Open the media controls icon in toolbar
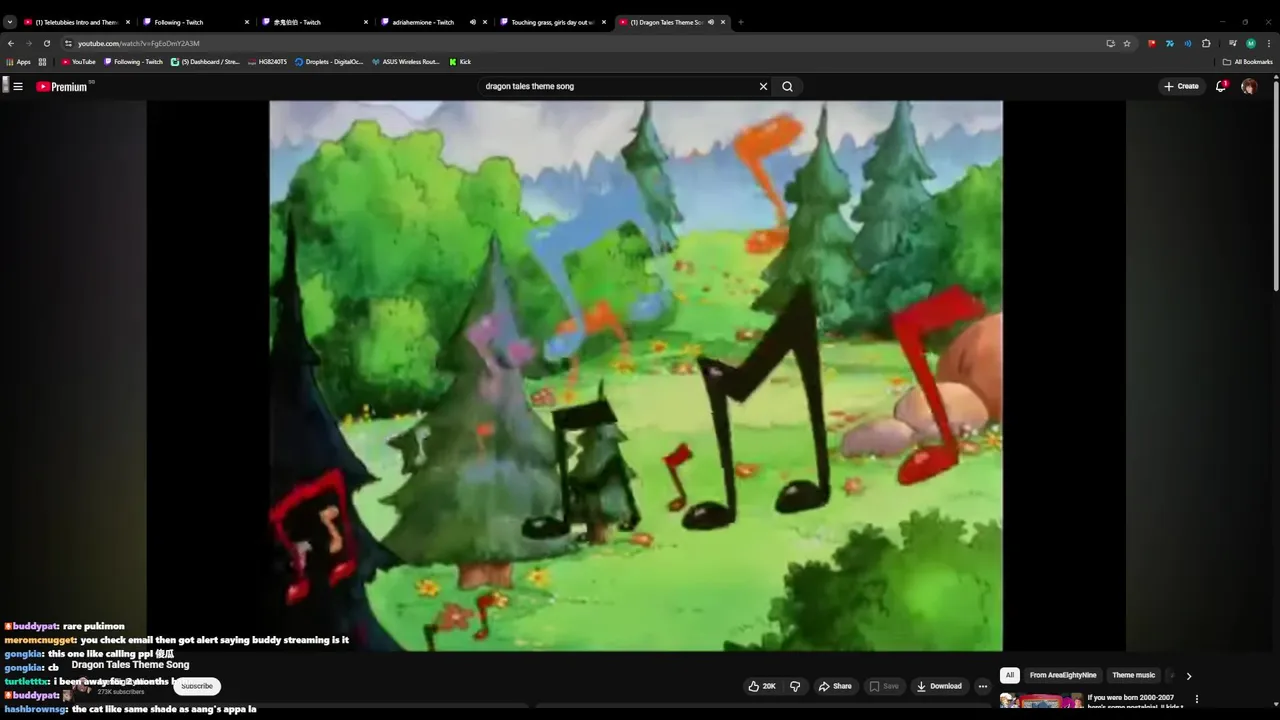This screenshot has width=1280, height=720. (1233, 43)
